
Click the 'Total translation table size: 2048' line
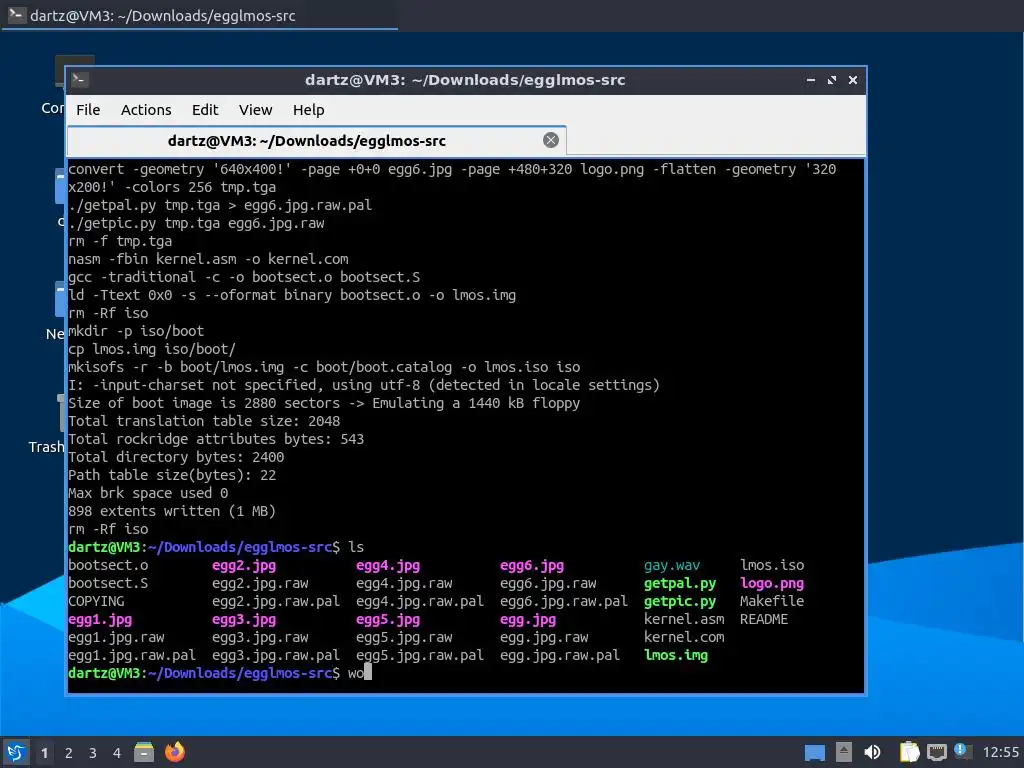(x=204, y=421)
